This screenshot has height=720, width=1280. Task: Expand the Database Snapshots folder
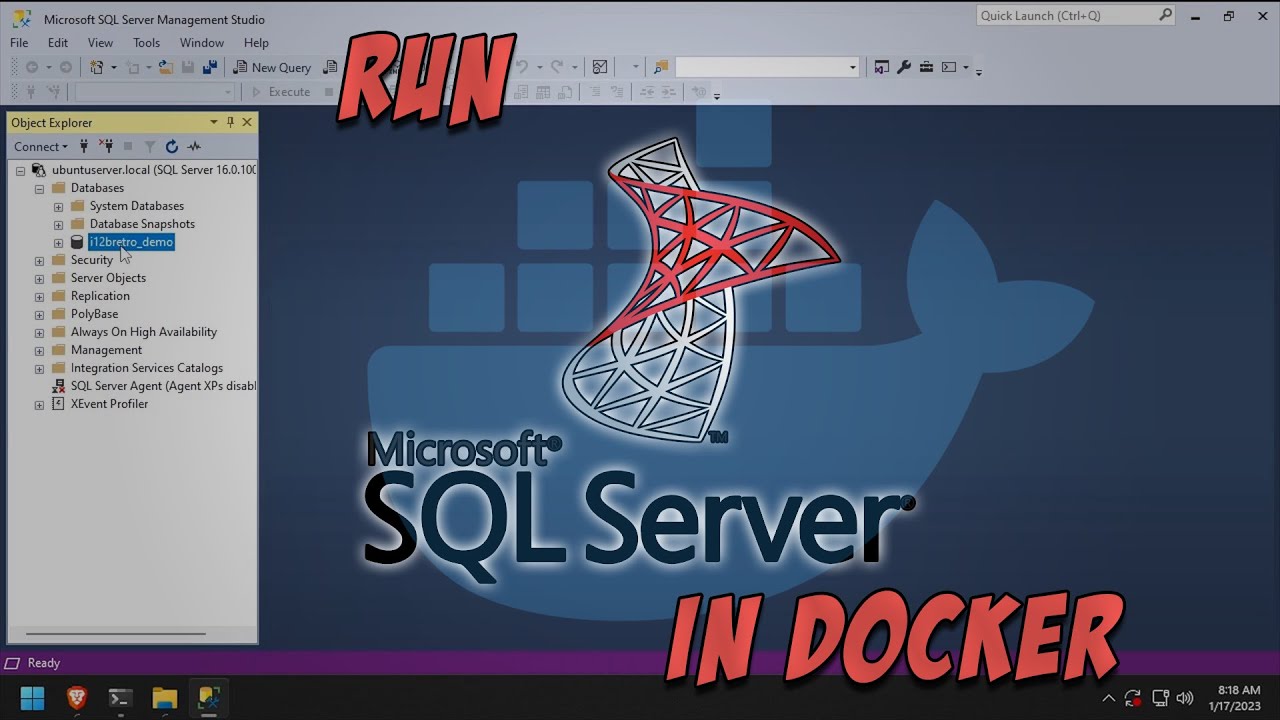coord(58,224)
